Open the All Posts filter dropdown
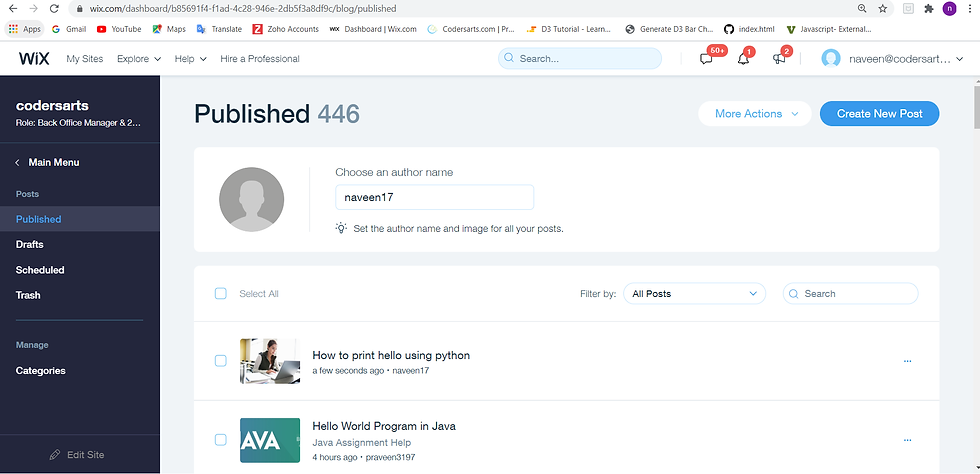This screenshot has height=474, width=980. click(x=694, y=293)
